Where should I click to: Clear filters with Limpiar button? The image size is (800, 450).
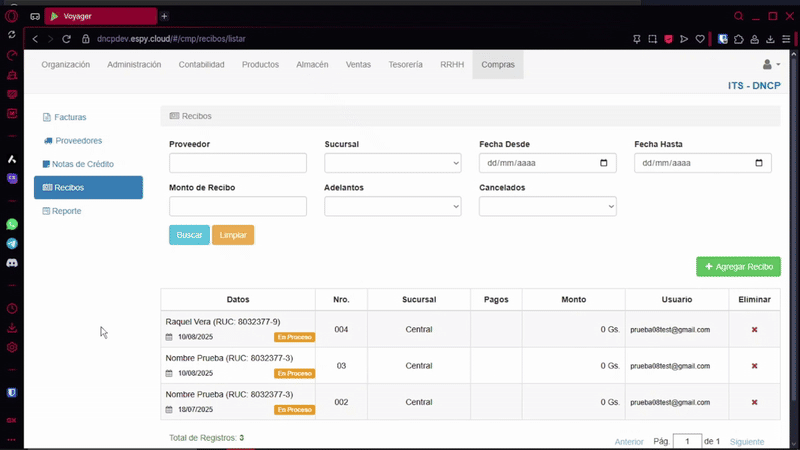(233, 235)
